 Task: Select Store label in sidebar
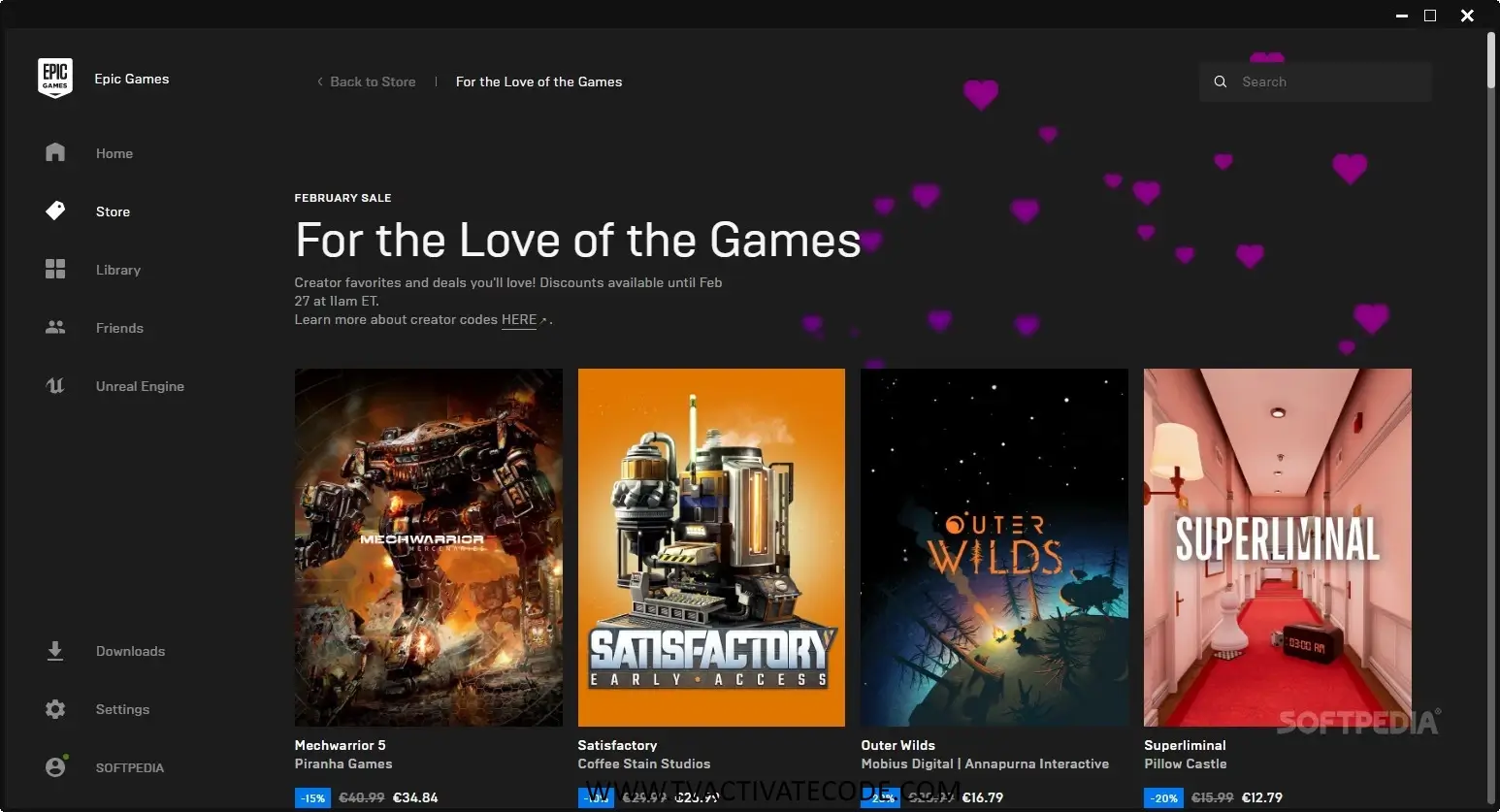[x=113, y=211]
